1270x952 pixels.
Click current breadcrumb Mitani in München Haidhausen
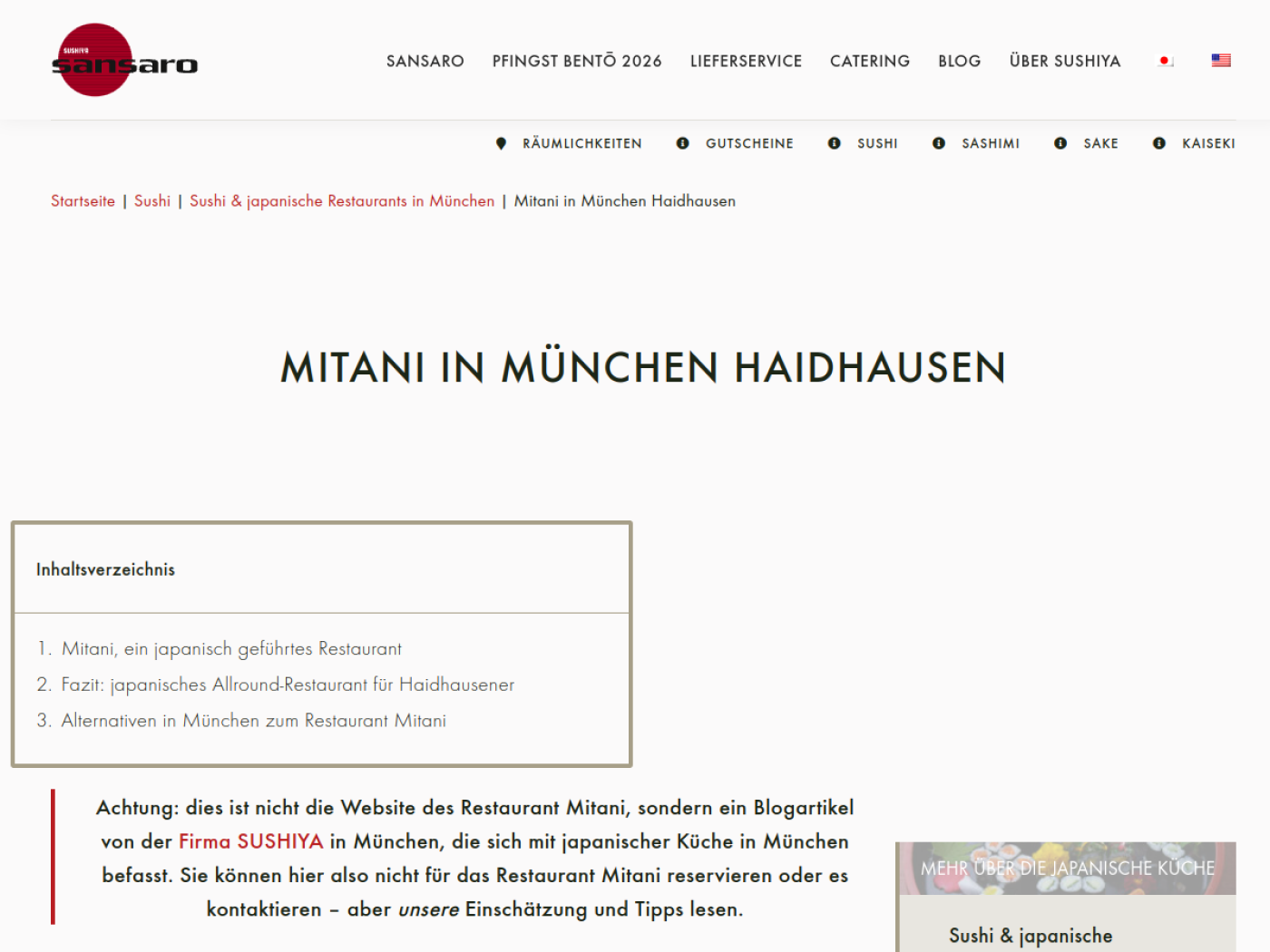(x=625, y=201)
